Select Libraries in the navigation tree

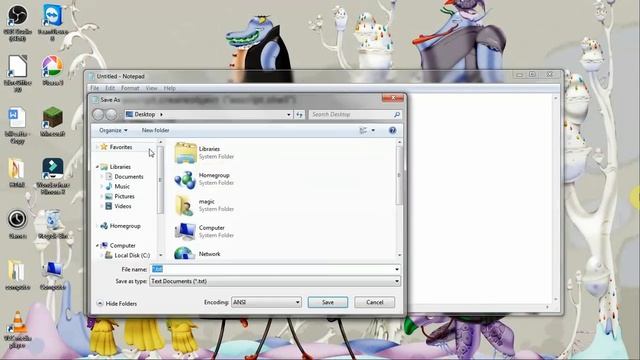(x=120, y=167)
